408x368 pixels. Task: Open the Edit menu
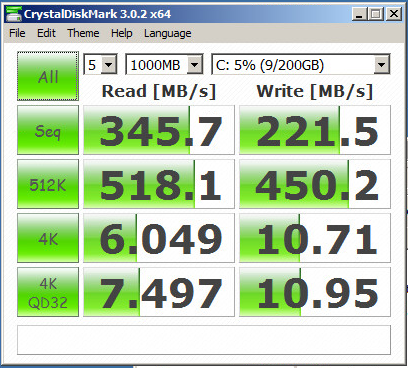[x=46, y=33]
